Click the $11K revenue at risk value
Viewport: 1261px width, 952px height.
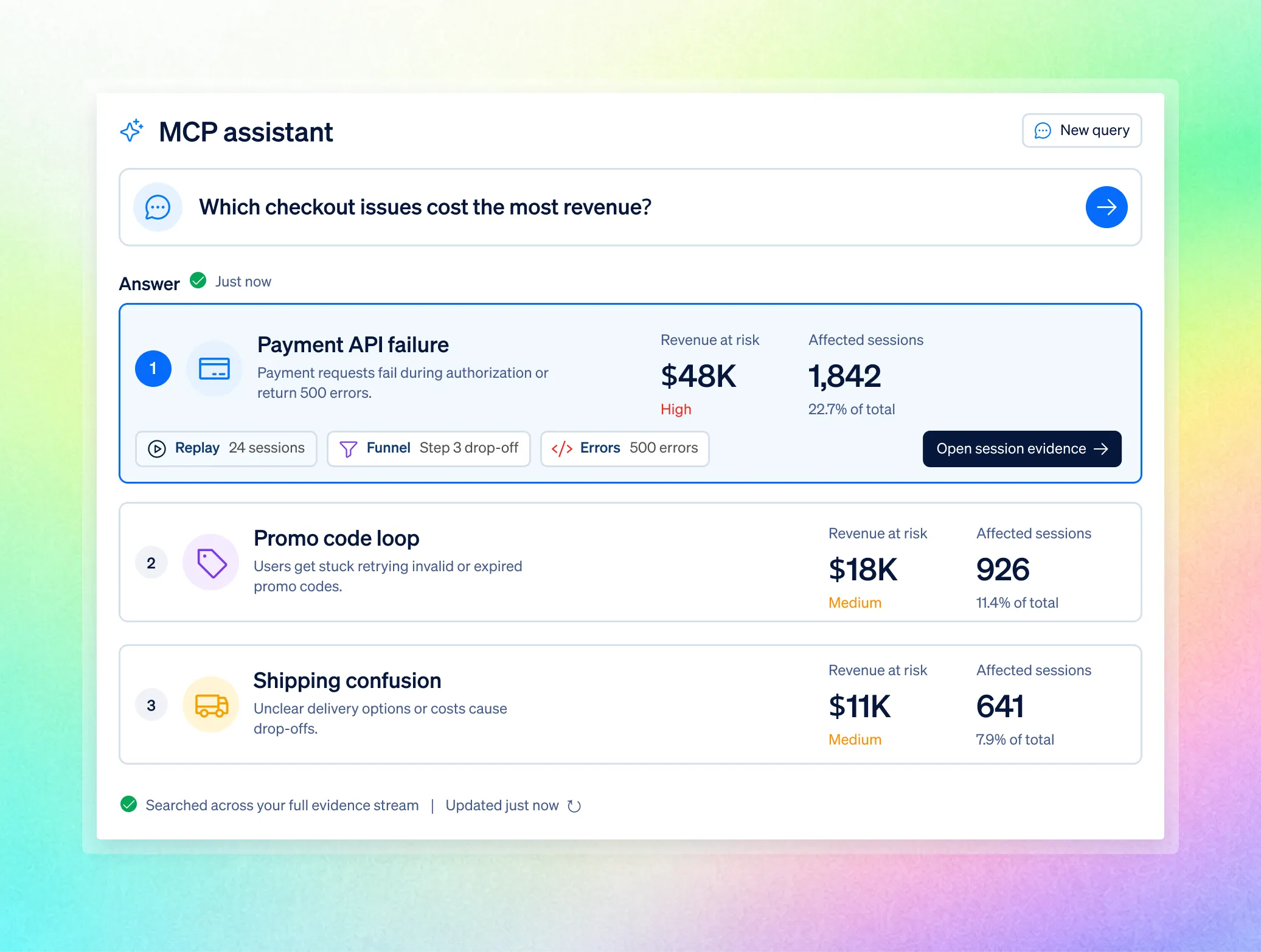[x=859, y=706]
